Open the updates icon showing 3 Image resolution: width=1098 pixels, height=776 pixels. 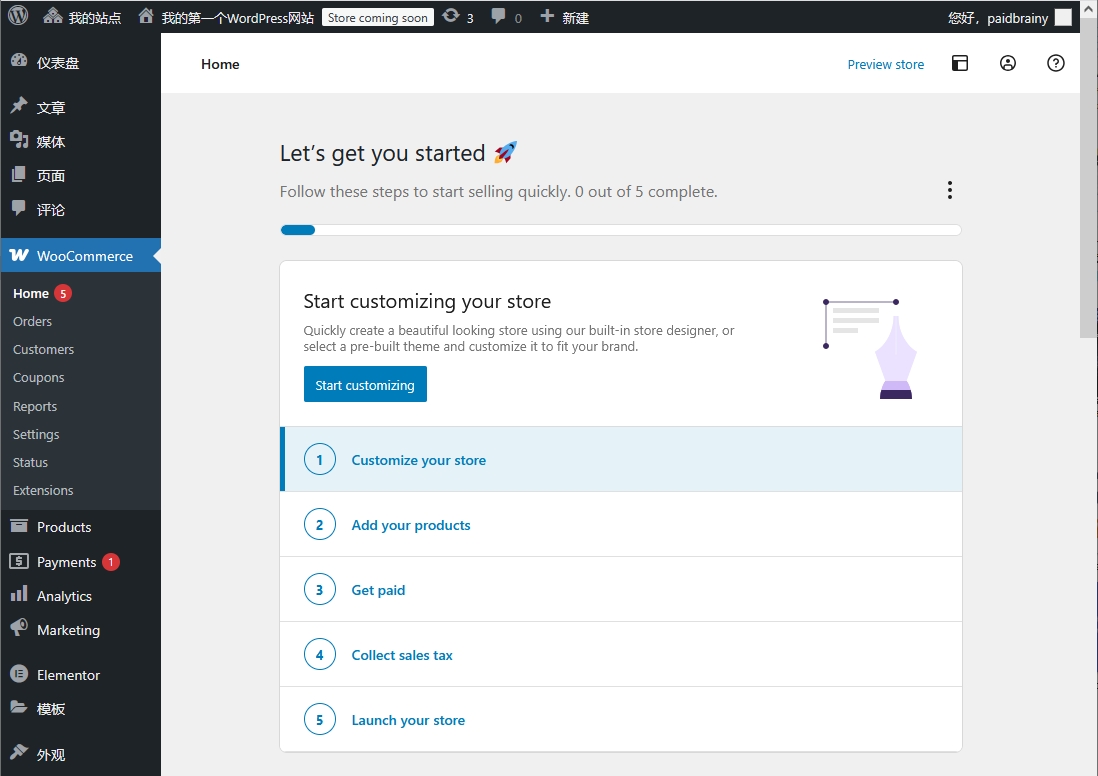point(451,16)
